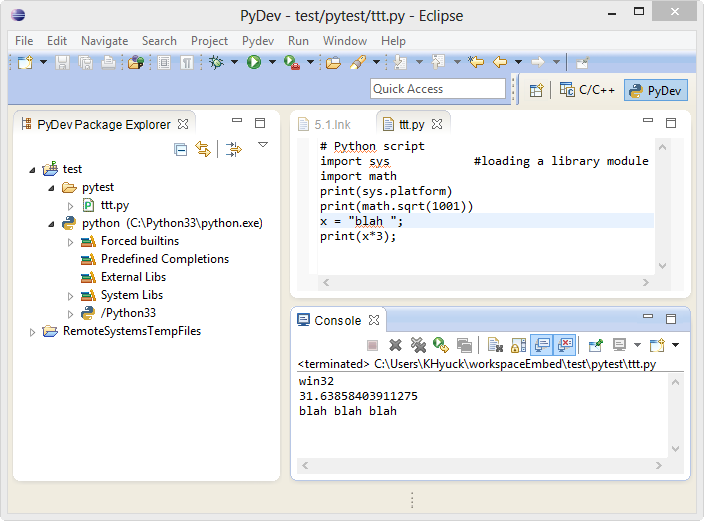Click Remove Launch X icon in Console
Screen dimensions: 704x521
coord(395,345)
